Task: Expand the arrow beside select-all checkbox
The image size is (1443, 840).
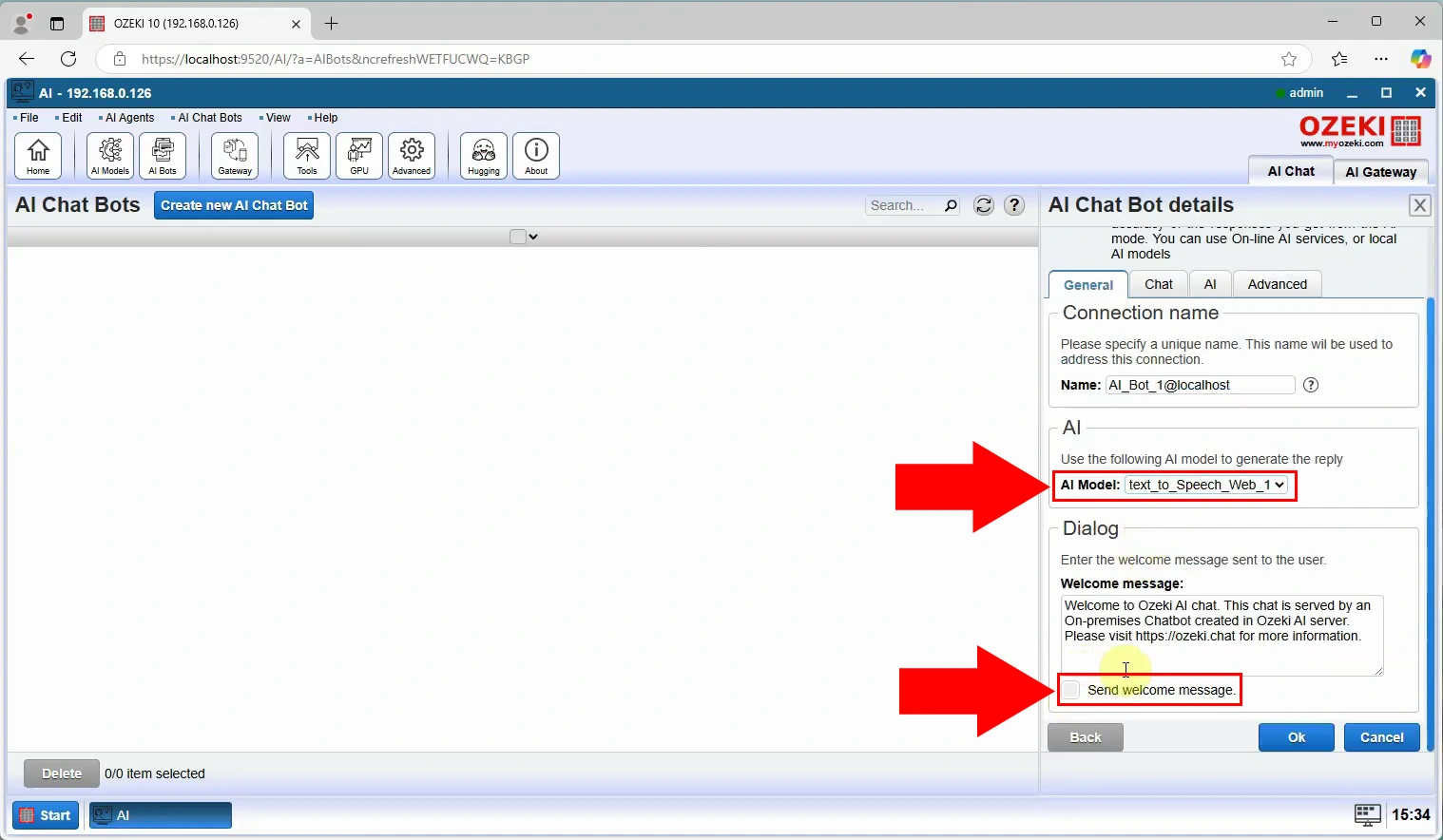Action: (x=533, y=237)
